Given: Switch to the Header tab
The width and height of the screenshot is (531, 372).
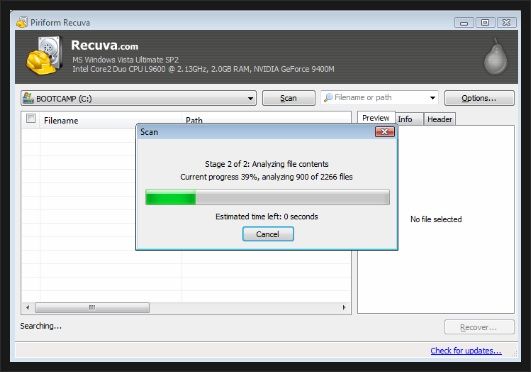Looking at the screenshot, I should pos(440,119).
